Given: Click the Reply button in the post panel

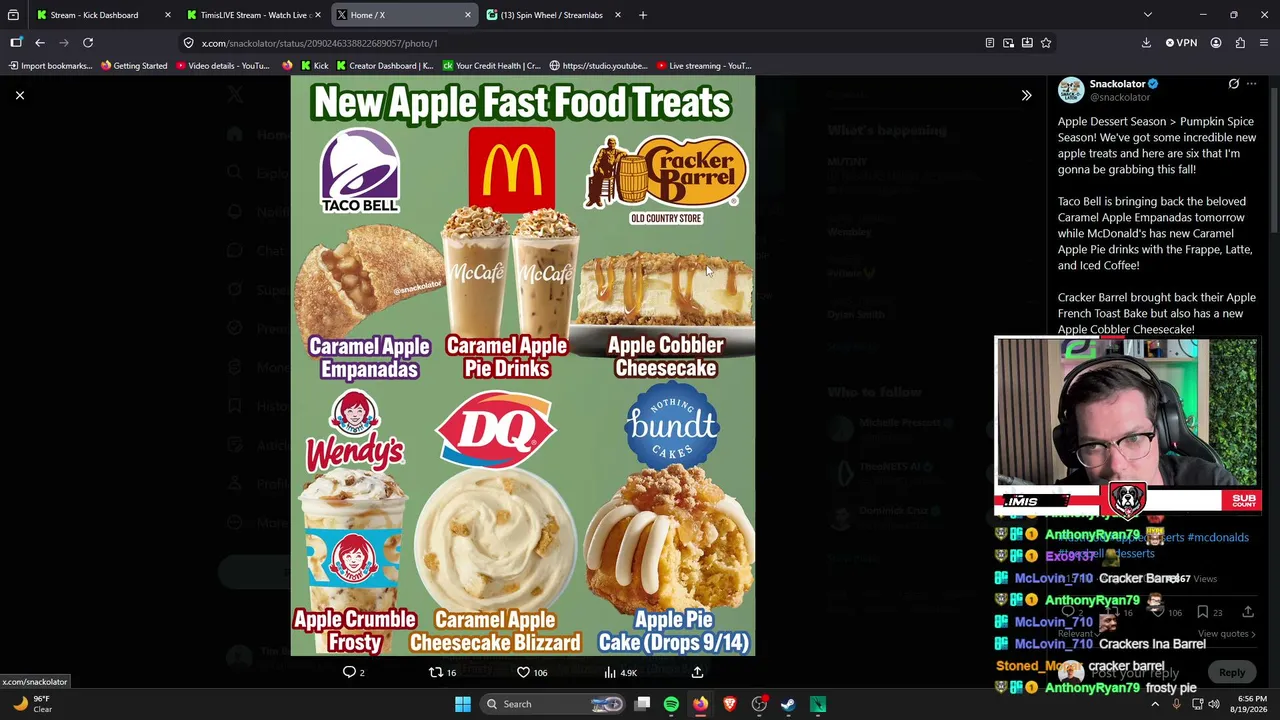Looking at the screenshot, I should coord(1231,673).
